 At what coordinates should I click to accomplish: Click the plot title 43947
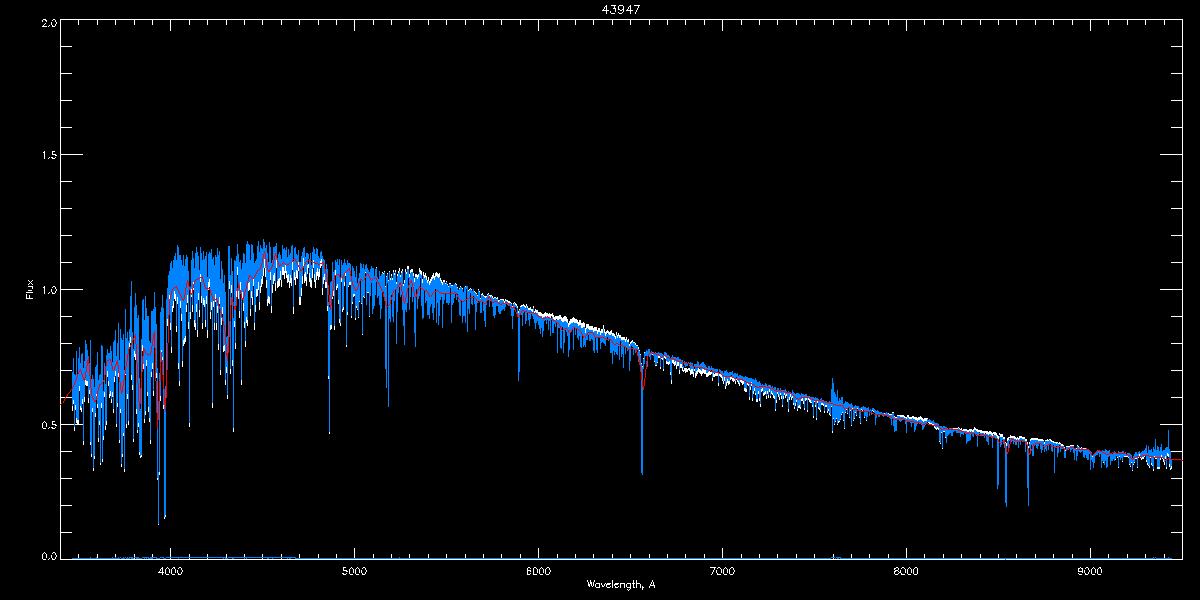(x=621, y=9)
